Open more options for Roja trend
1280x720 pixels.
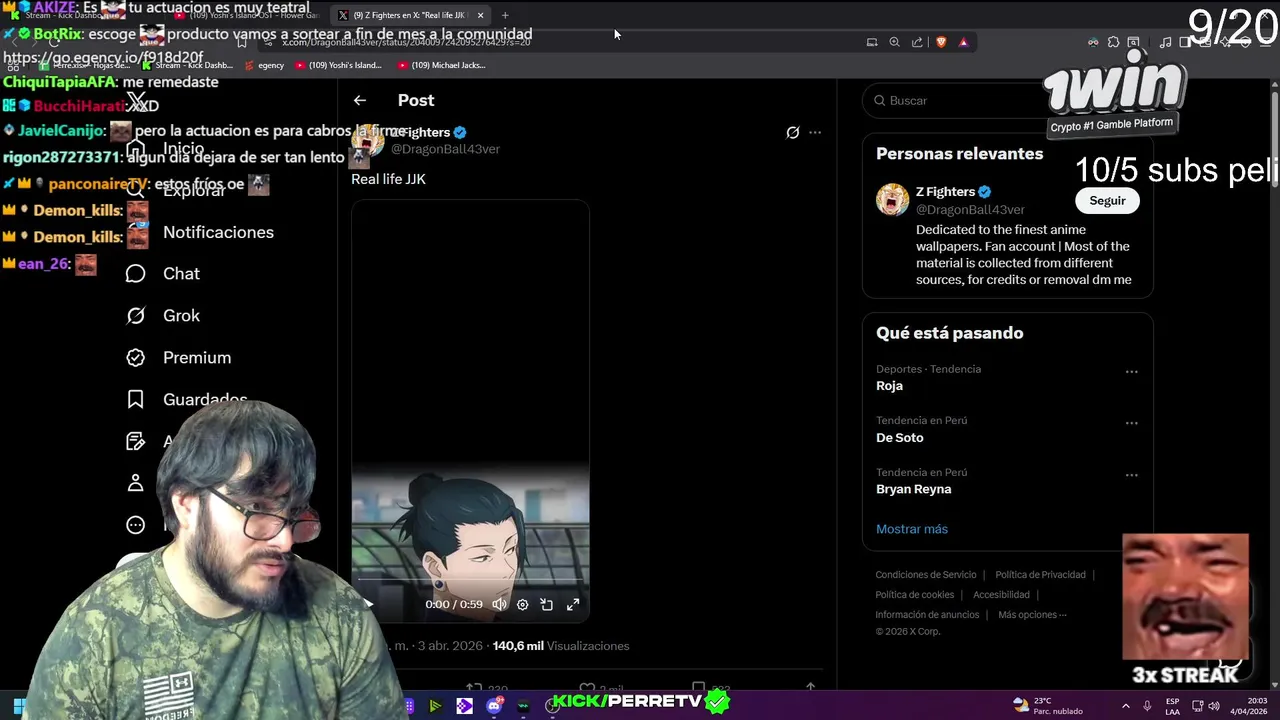click(x=1131, y=372)
